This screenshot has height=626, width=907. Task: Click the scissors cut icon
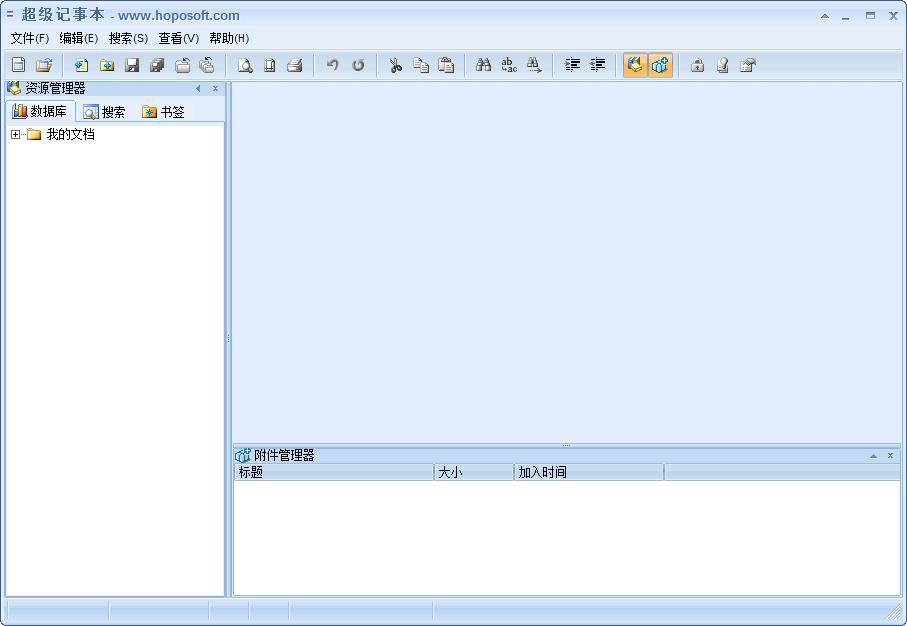(x=396, y=65)
